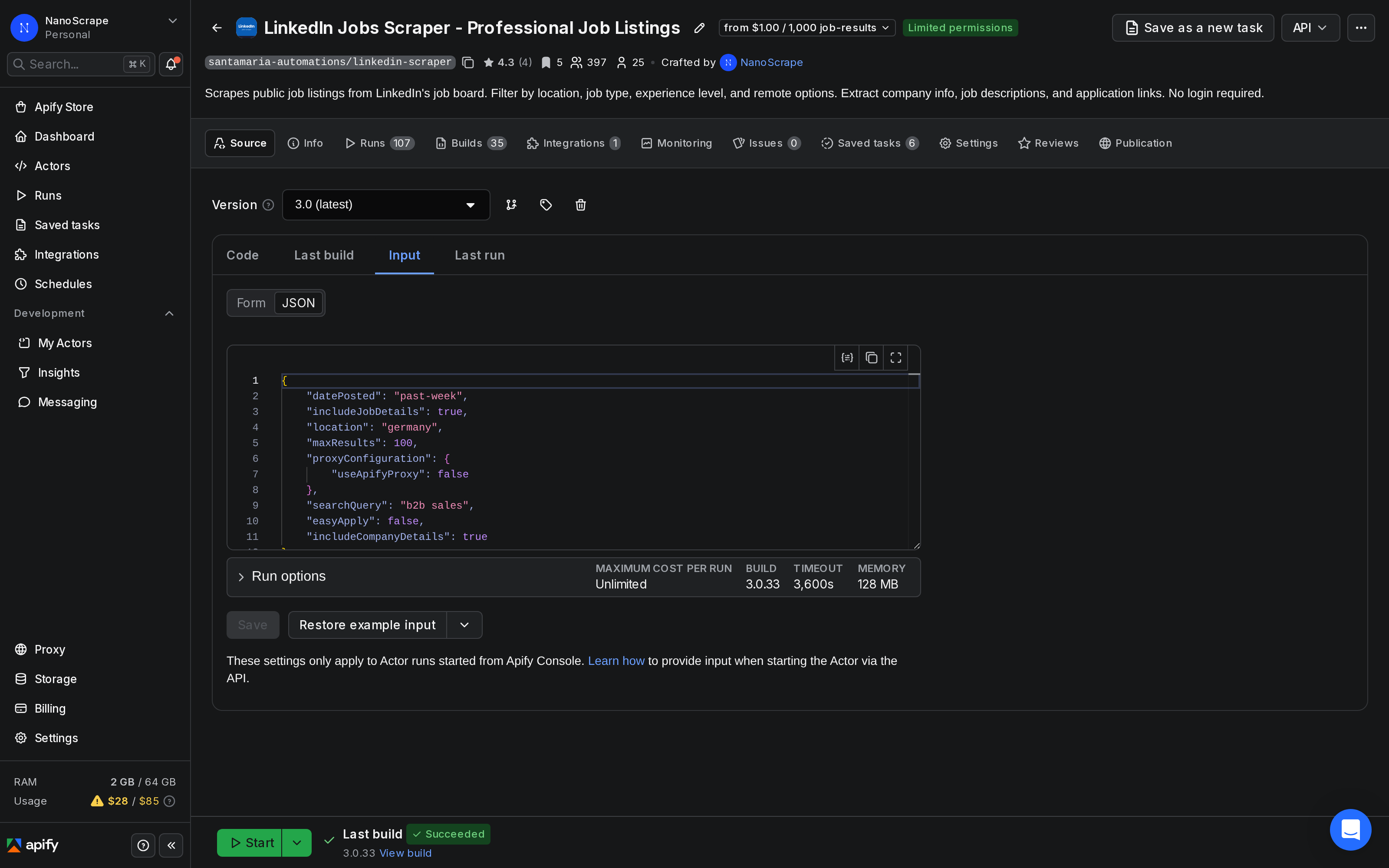
Task: Copy the actor slug santamaria-automations/linkedin-scraper
Action: point(468,62)
